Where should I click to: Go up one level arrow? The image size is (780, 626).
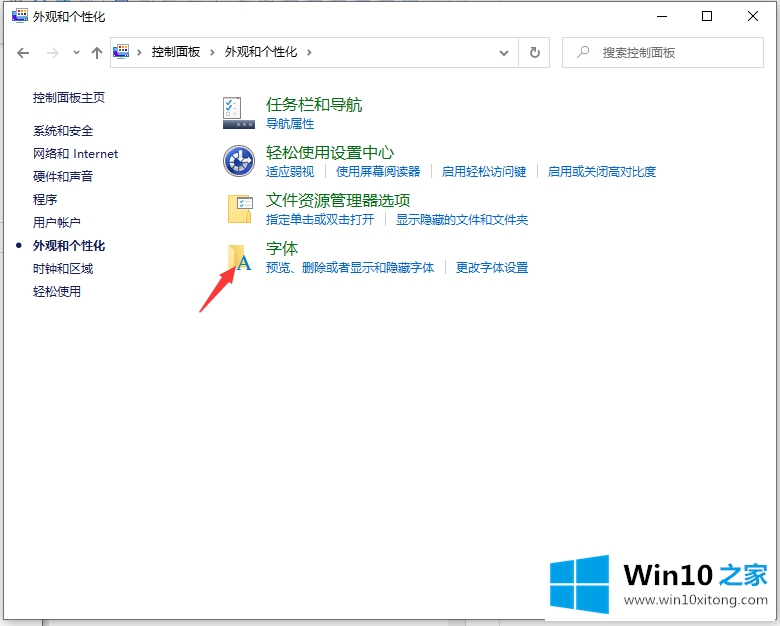pos(97,53)
